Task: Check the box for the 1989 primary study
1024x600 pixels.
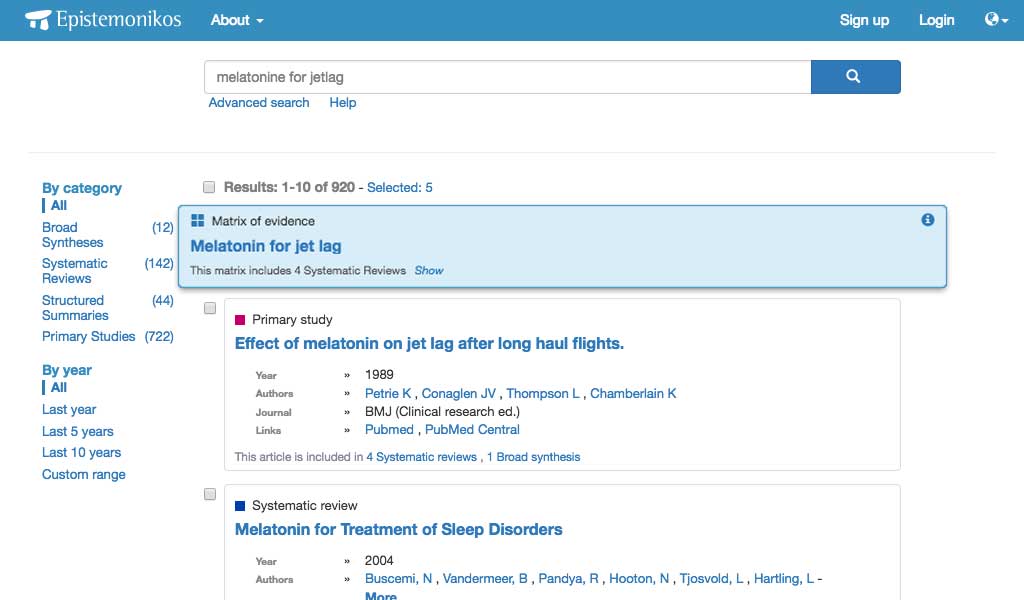Action: tap(210, 309)
